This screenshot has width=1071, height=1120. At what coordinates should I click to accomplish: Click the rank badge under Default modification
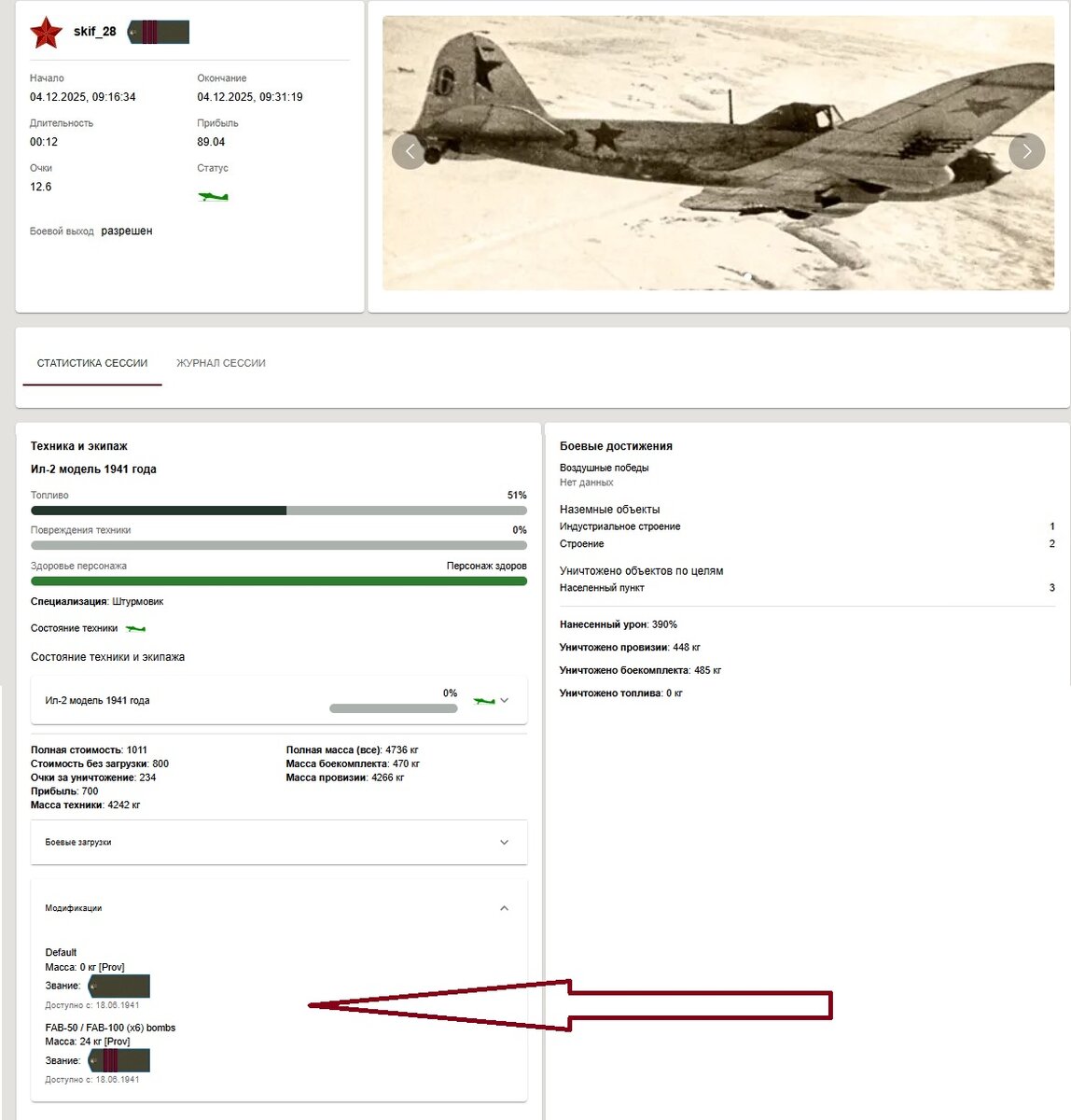point(119,986)
